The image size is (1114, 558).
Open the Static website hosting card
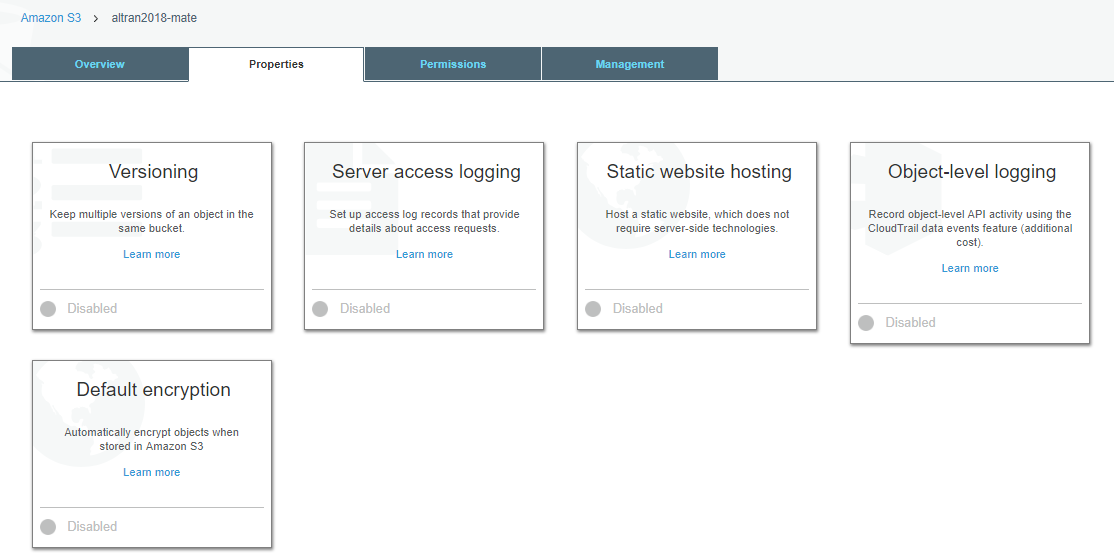(697, 236)
